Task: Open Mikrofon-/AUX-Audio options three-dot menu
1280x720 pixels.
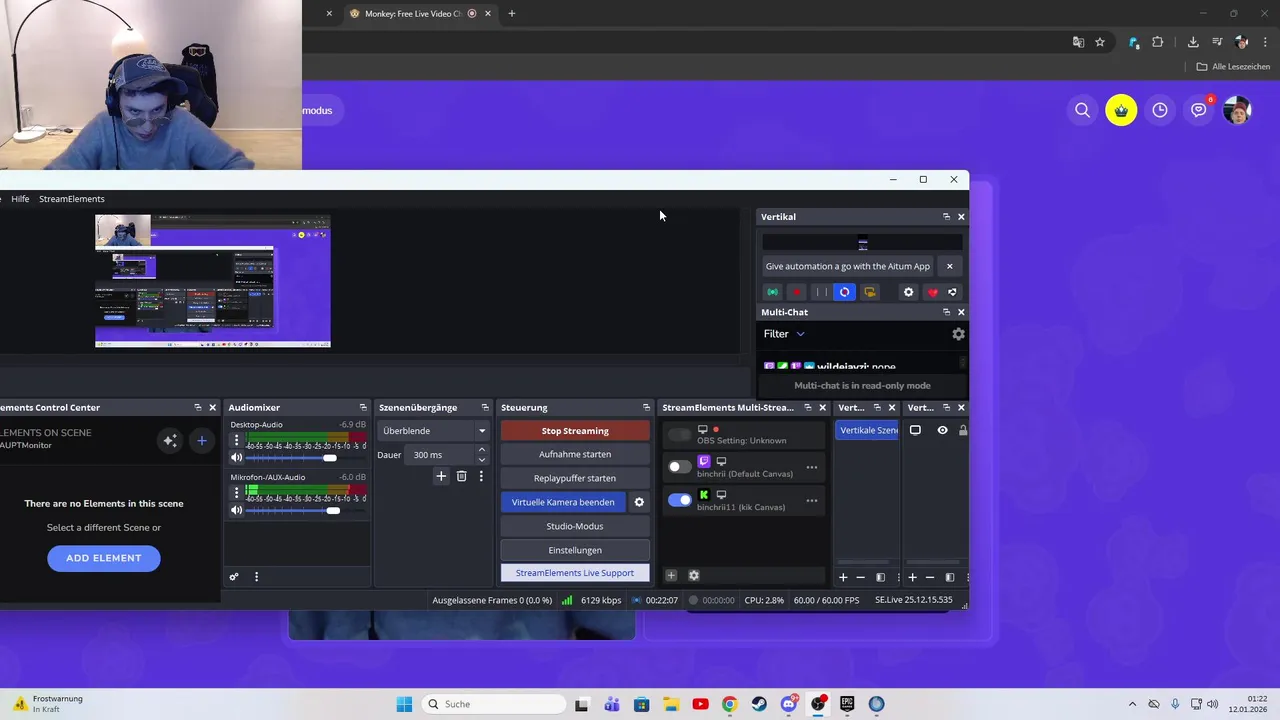Action: point(237,493)
